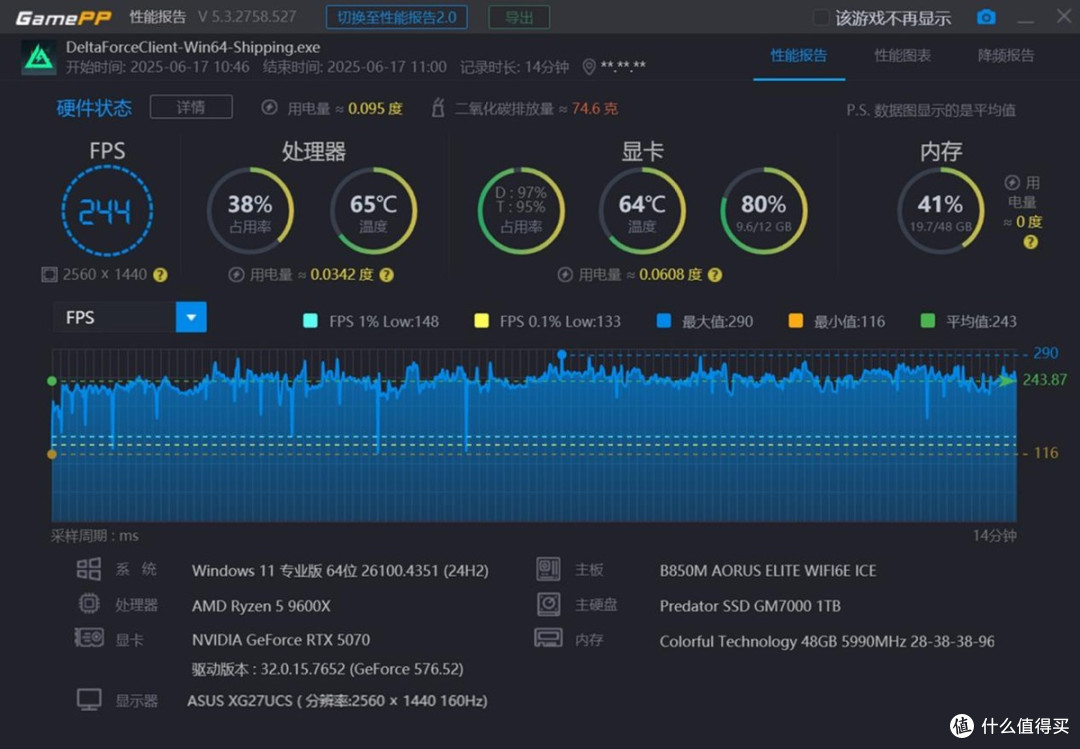Click the 290 peak marker on chart
The width and height of the screenshot is (1080, 749).
pyautogui.click(x=562, y=355)
